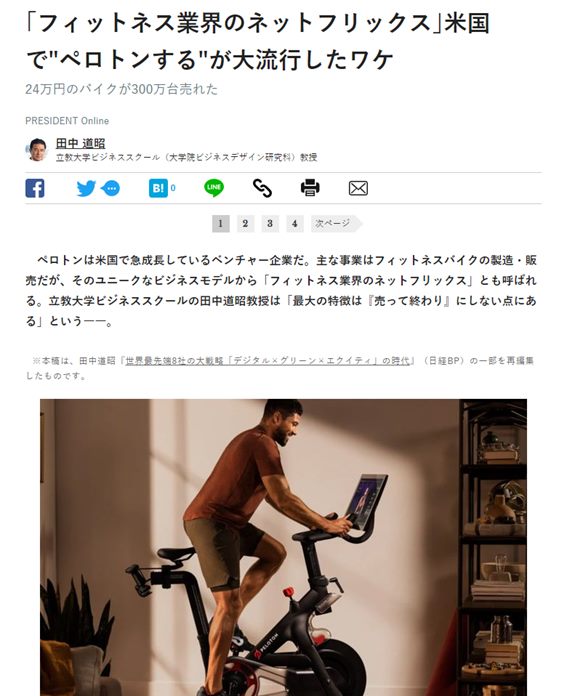Click article headline about ペロトン
The image size is (567, 696).
258,41
